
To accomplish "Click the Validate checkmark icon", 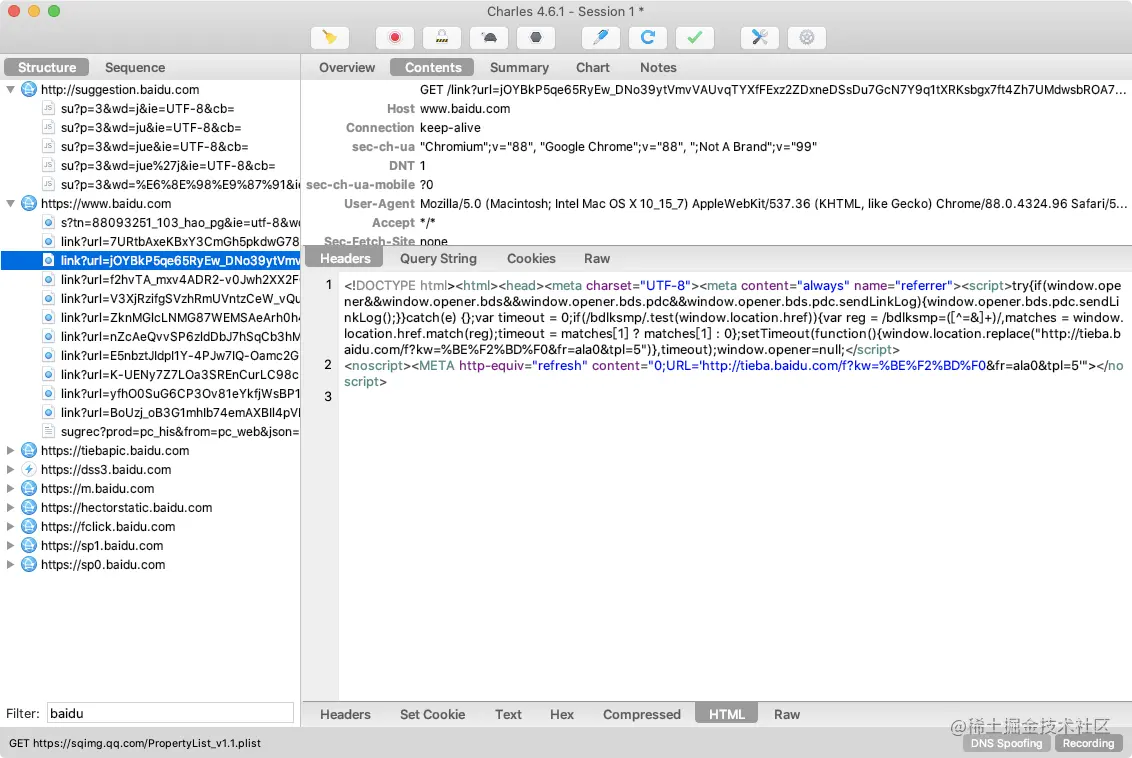I will click(x=695, y=38).
